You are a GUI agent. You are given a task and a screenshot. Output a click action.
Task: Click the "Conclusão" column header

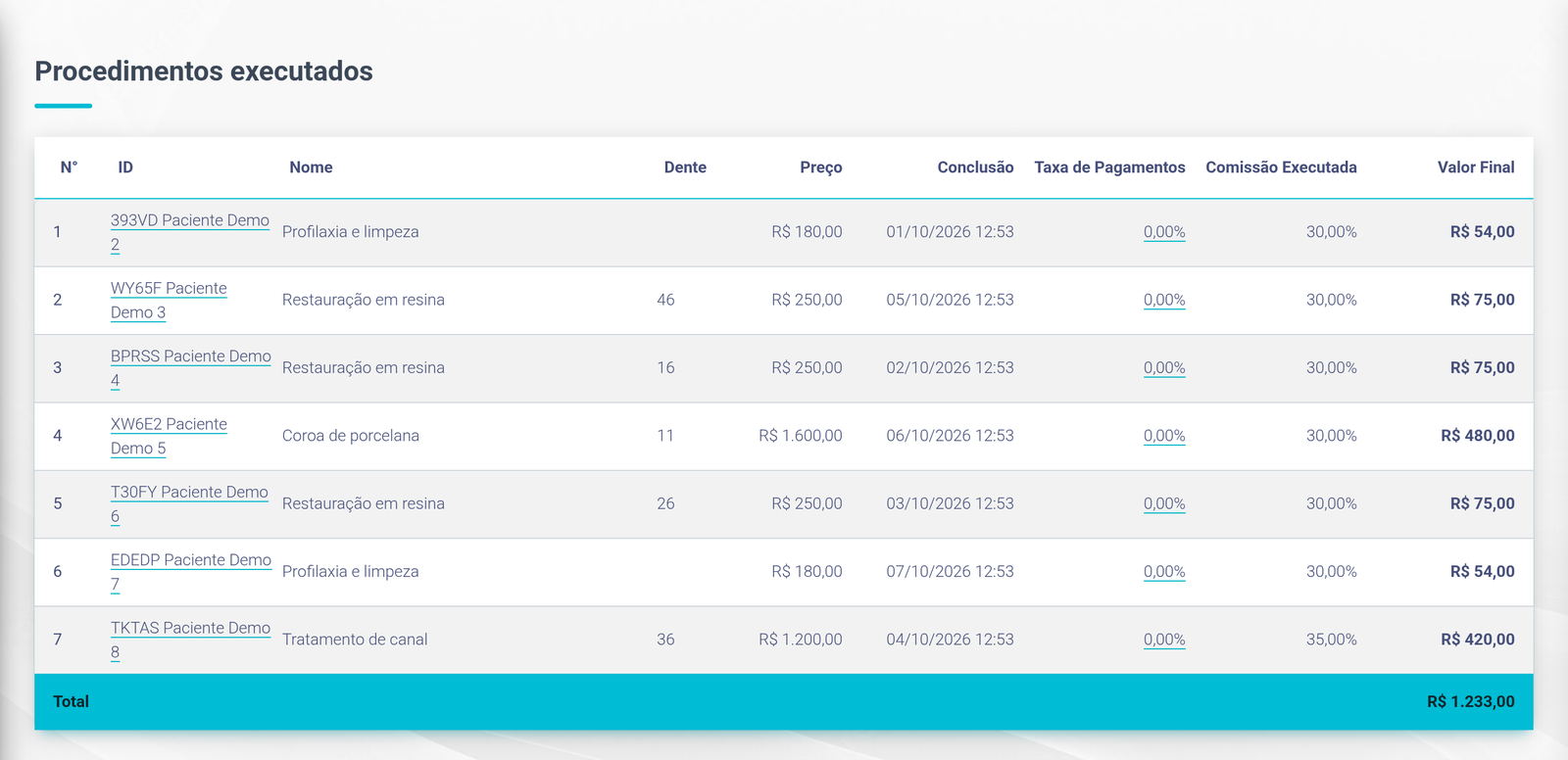point(975,167)
